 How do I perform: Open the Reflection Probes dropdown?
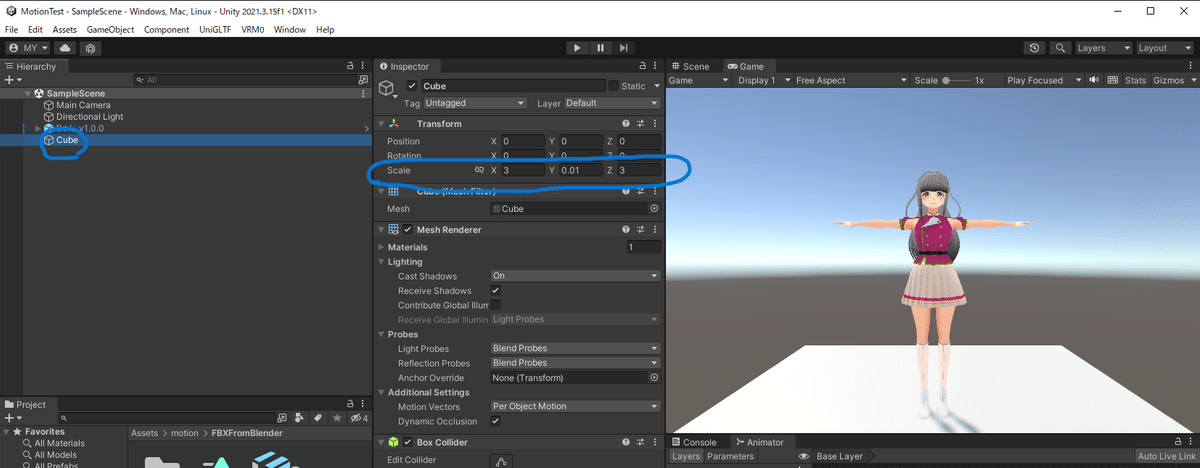[575, 363]
